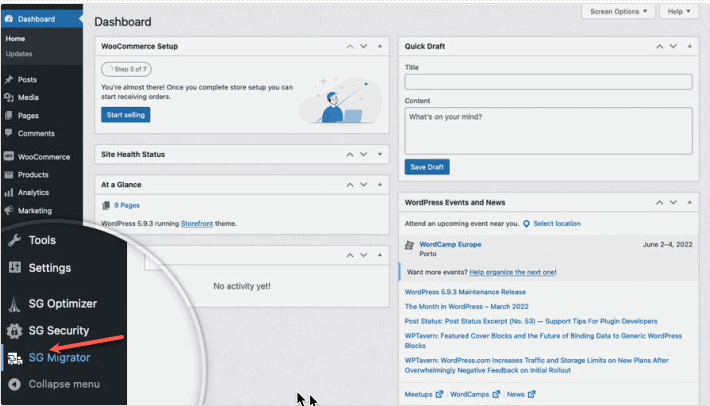Open the Meetups link
The image size is (710, 406).
pyautogui.click(x=418, y=394)
